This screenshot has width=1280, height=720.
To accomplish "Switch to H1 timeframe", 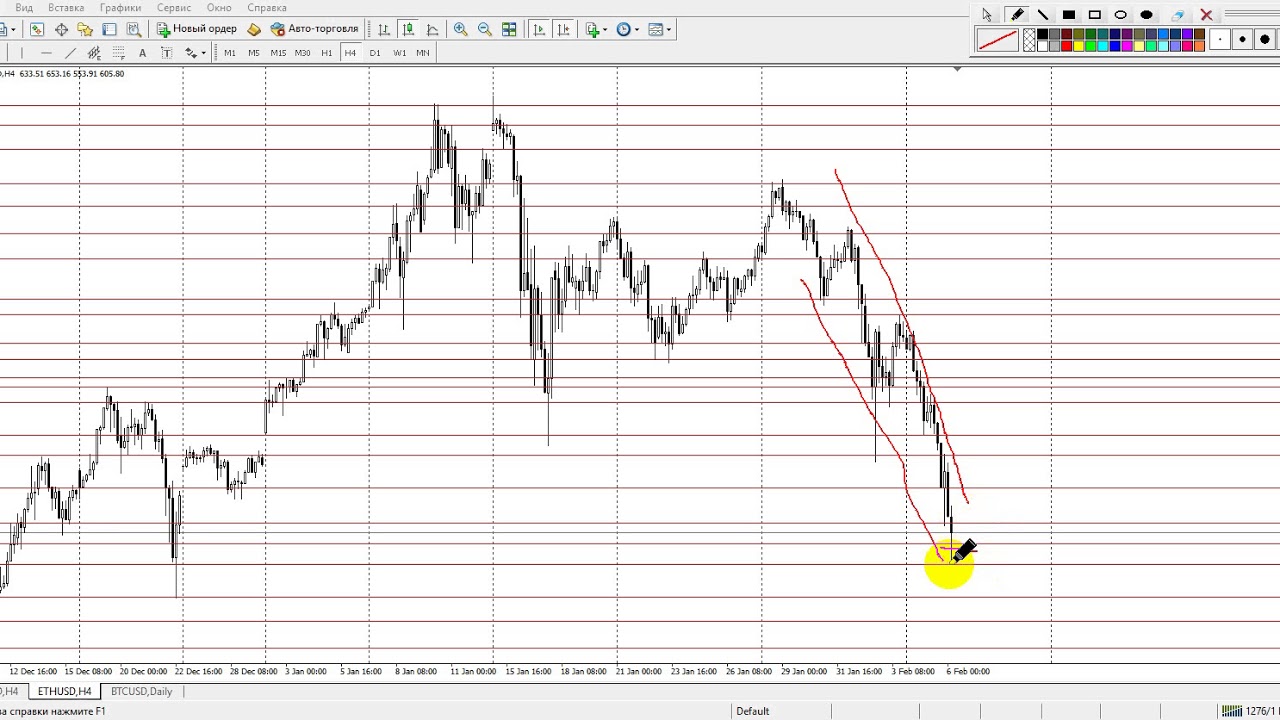I will 327,53.
